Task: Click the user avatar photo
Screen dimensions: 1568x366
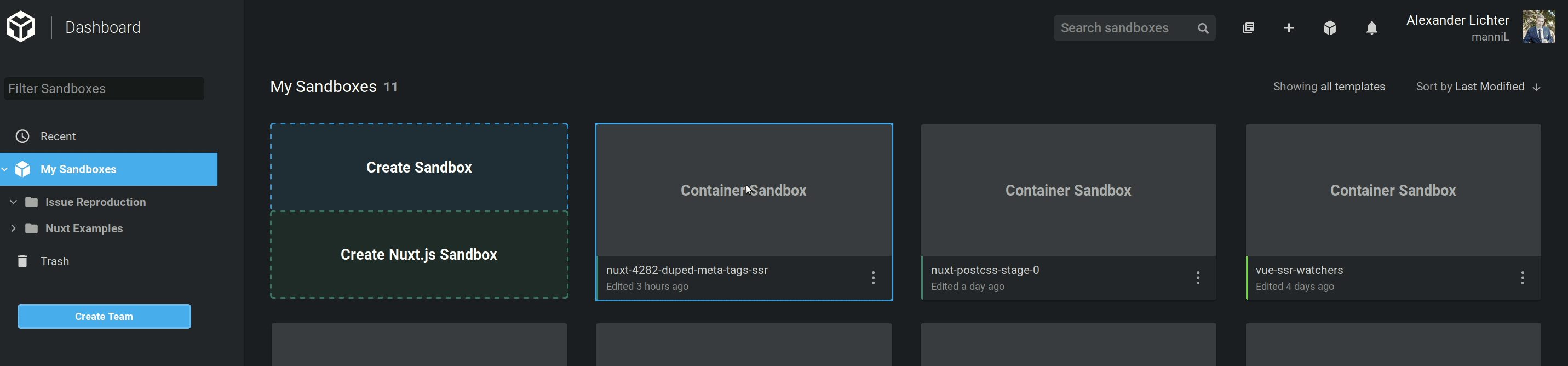Action: point(1539,27)
